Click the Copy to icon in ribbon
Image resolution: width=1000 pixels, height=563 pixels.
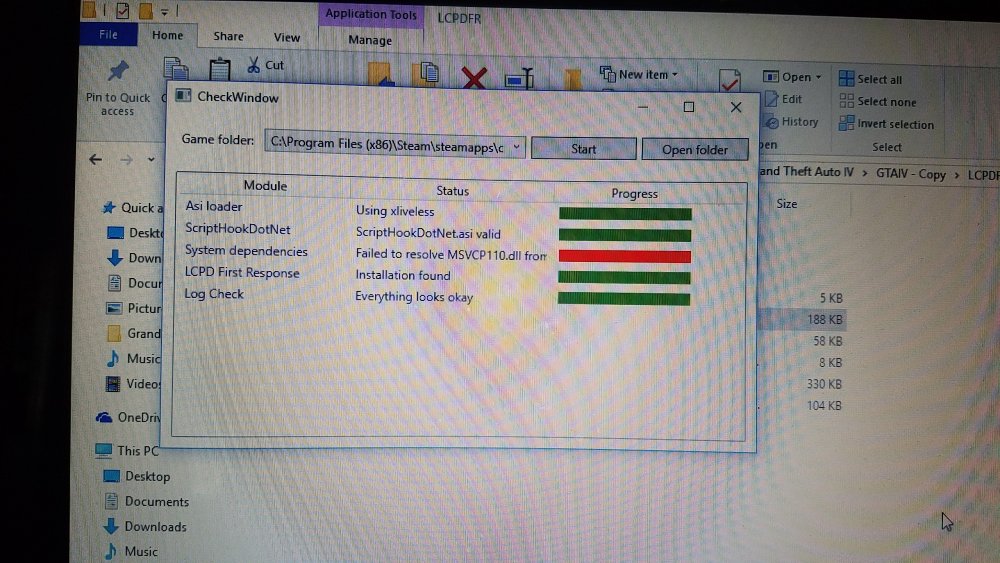point(426,73)
